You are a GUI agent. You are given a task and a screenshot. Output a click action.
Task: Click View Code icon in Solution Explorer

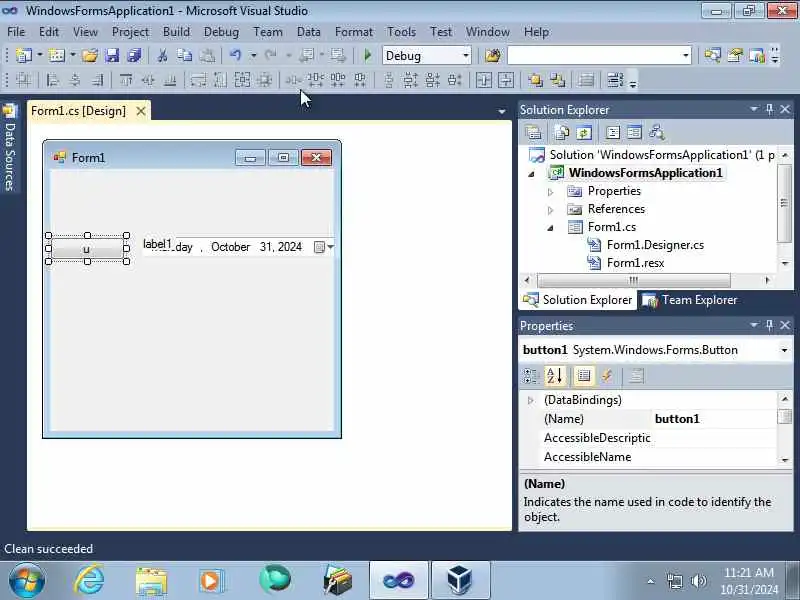coord(612,133)
